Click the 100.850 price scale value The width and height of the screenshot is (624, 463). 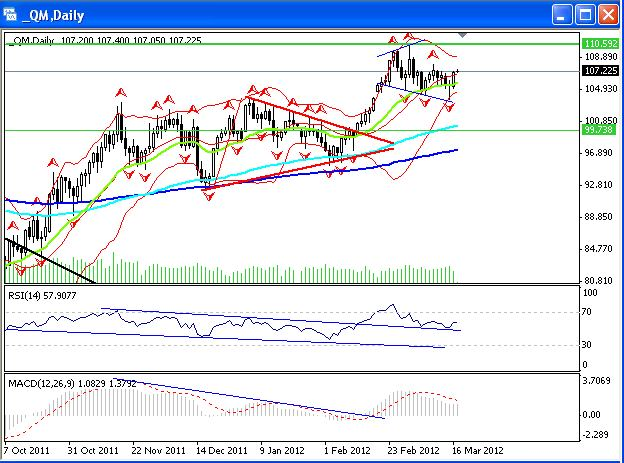(601, 121)
